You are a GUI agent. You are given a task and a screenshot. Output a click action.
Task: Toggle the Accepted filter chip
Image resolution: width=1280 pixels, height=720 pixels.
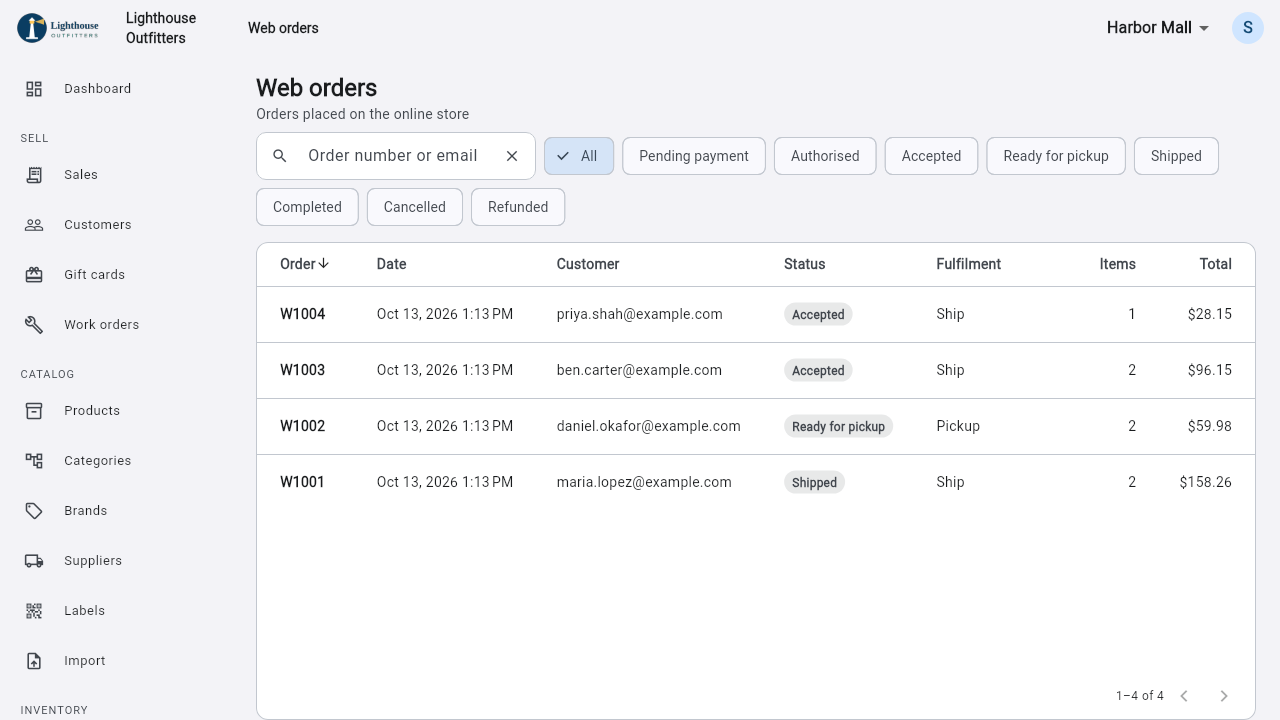point(931,156)
